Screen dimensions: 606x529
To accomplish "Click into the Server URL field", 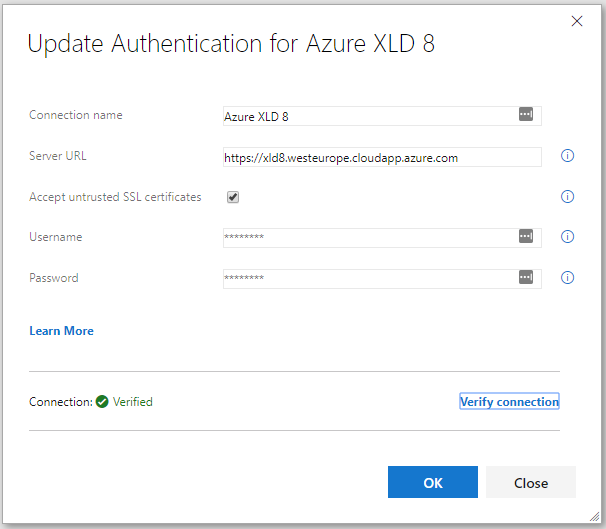I will pyautogui.click(x=380, y=157).
